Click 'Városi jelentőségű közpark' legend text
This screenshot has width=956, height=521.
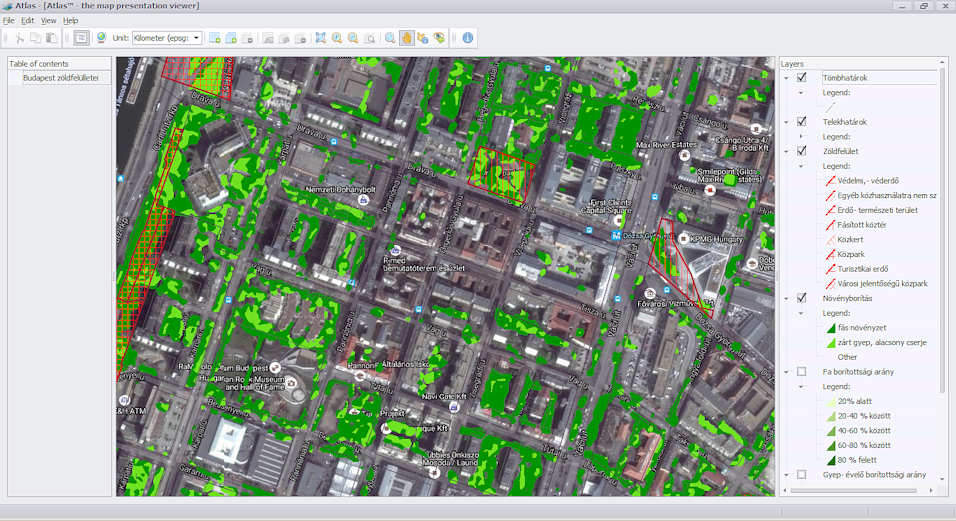pyautogui.click(x=883, y=283)
